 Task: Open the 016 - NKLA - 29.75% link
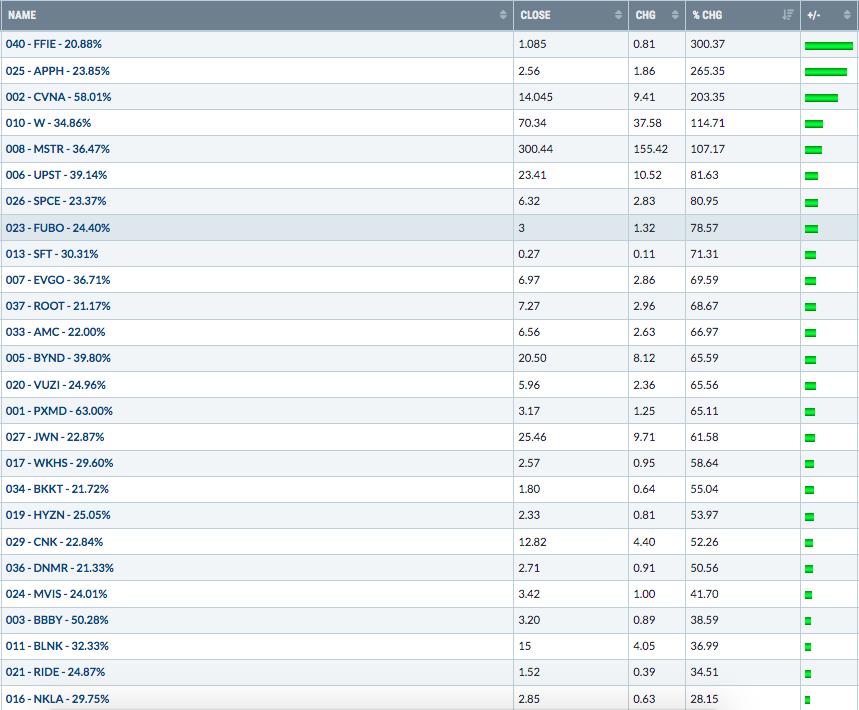tap(58, 699)
